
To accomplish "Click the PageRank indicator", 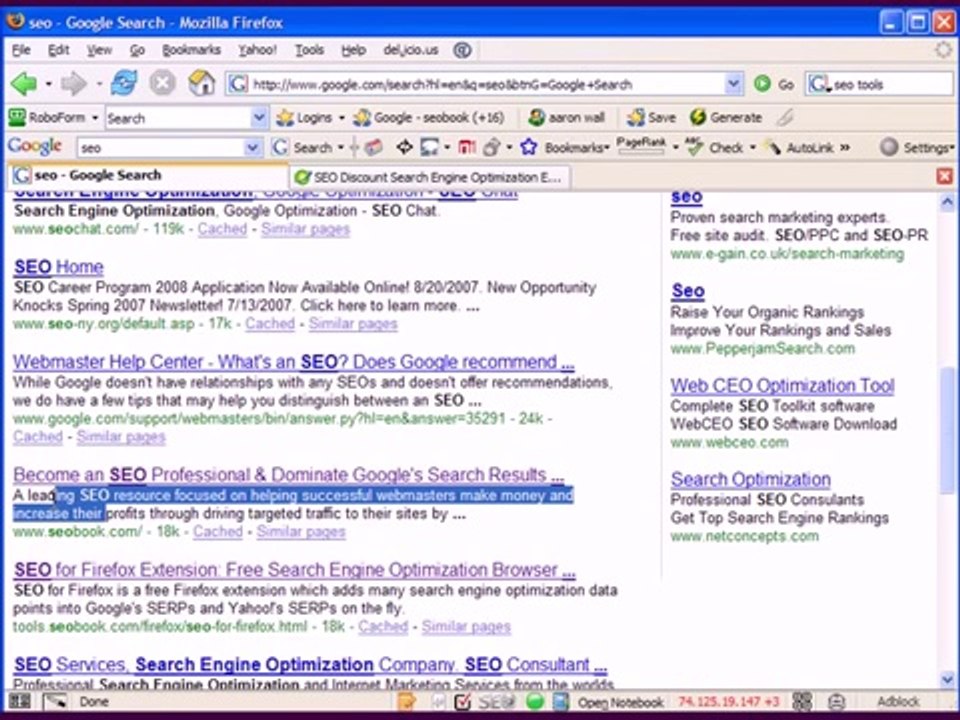I will 641,145.
